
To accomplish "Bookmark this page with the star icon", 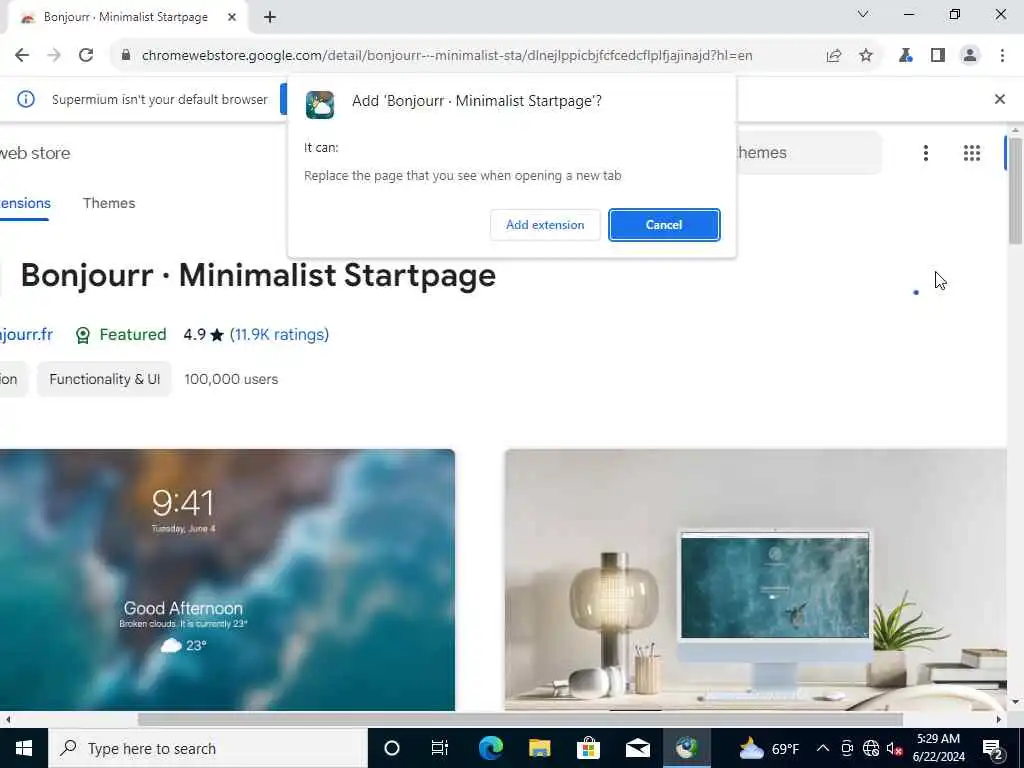I will click(x=866, y=56).
